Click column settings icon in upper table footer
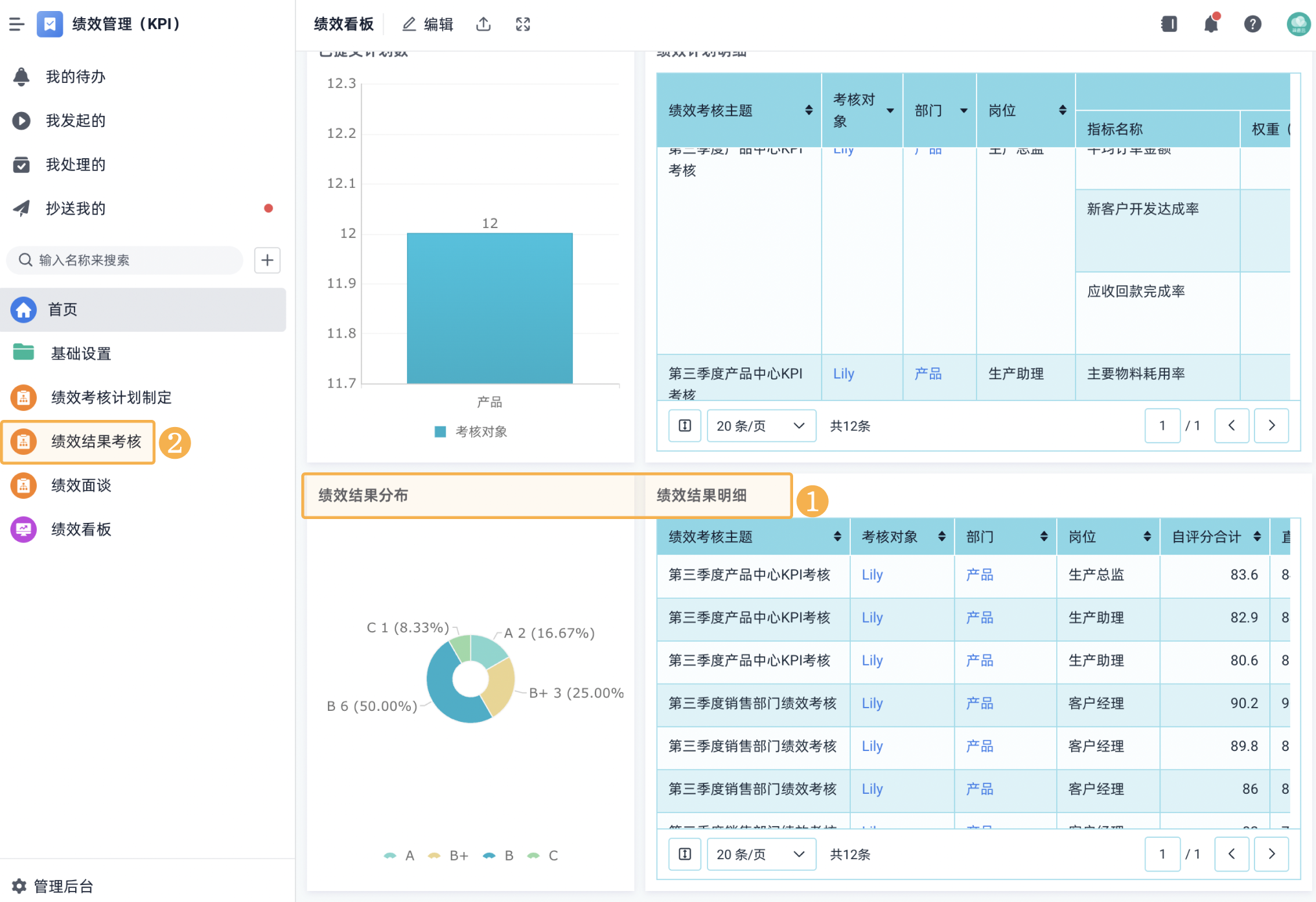Viewport: 1316px width, 902px height. [x=685, y=426]
